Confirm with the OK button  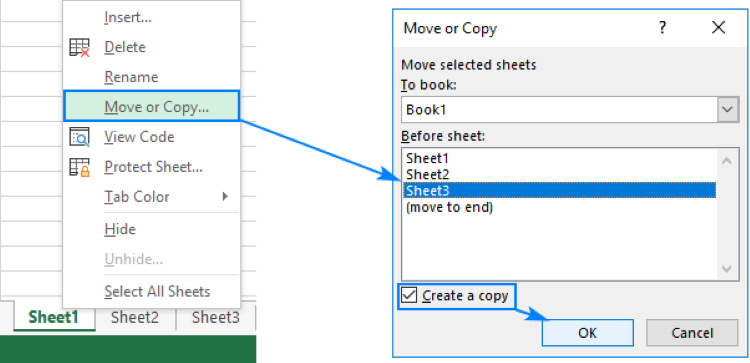click(587, 333)
